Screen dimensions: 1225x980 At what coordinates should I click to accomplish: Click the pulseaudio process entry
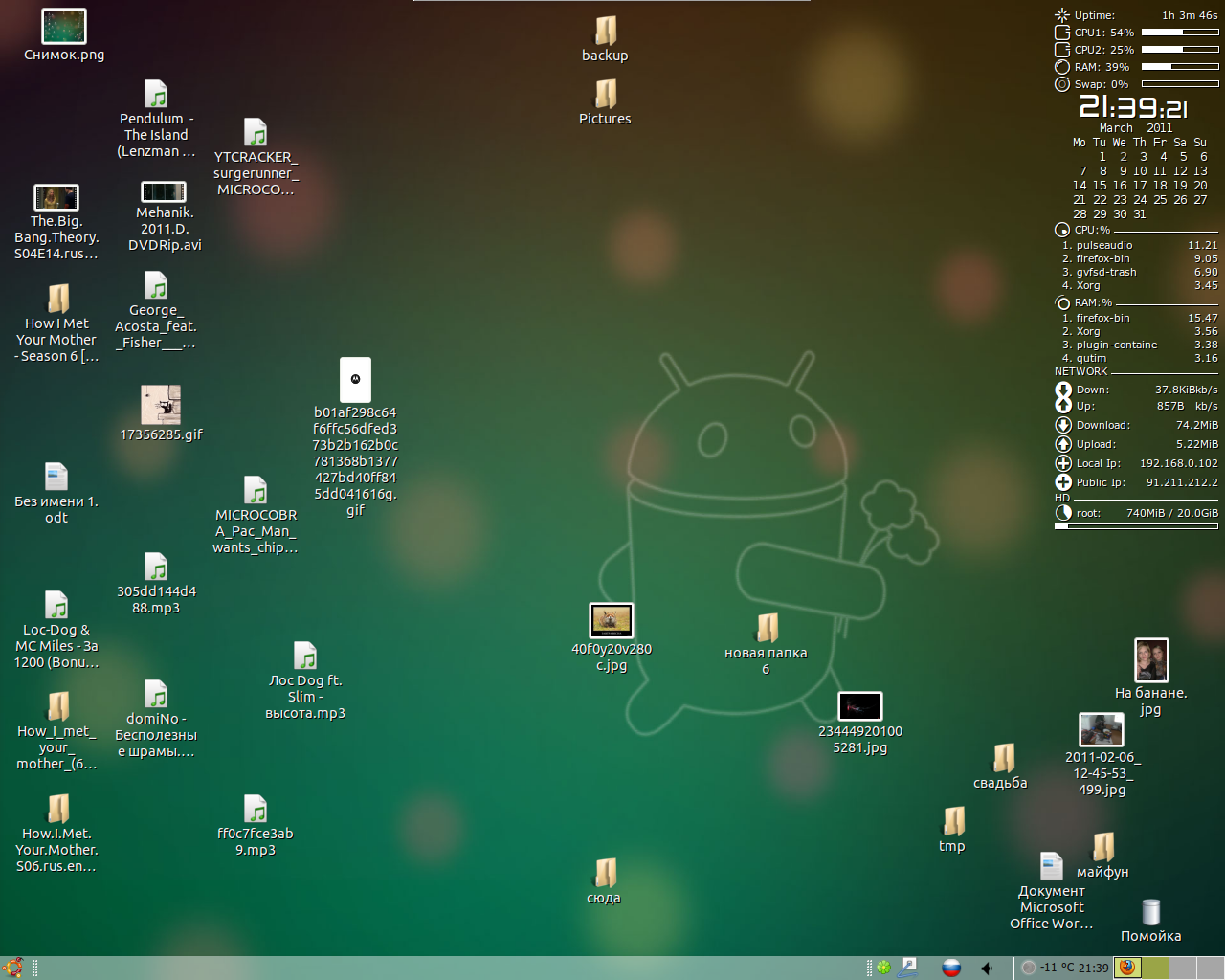point(1140,245)
